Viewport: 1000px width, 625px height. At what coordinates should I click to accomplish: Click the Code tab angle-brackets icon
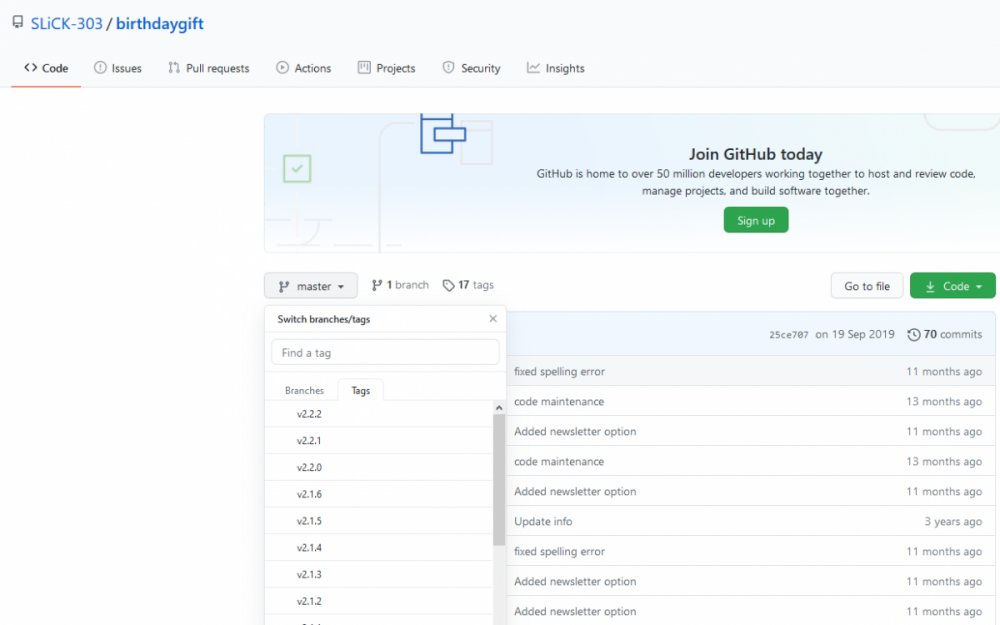tap(30, 68)
